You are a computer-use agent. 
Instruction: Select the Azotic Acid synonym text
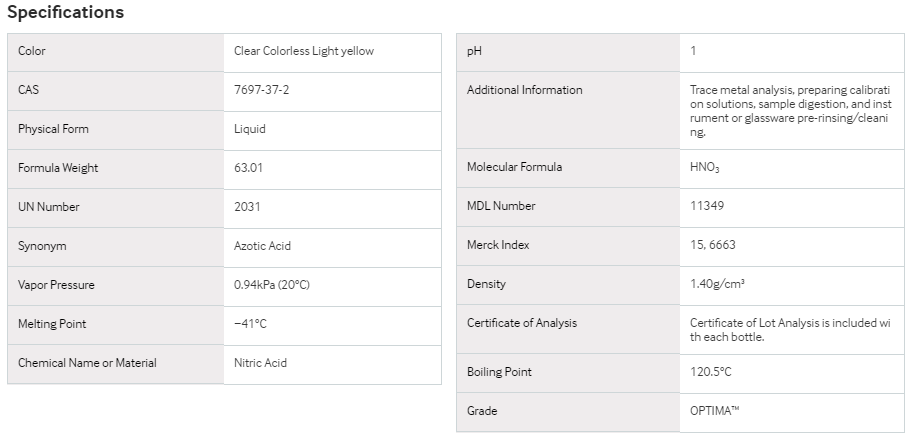click(x=262, y=246)
